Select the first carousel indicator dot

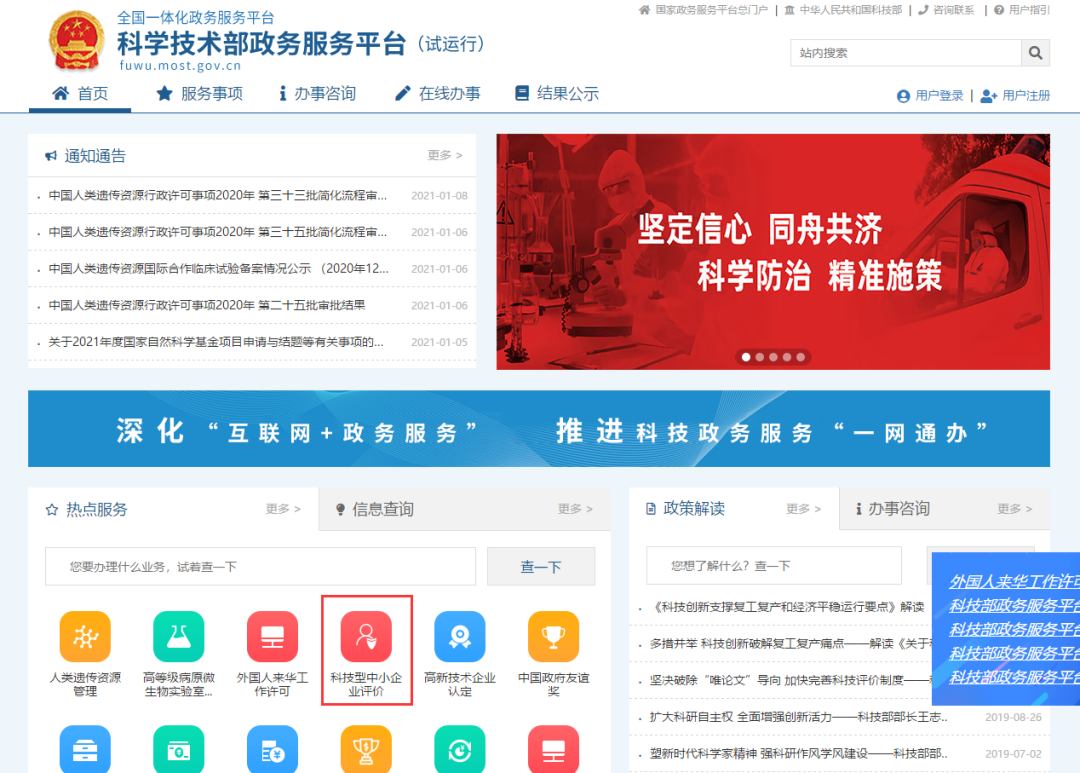click(x=745, y=357)
